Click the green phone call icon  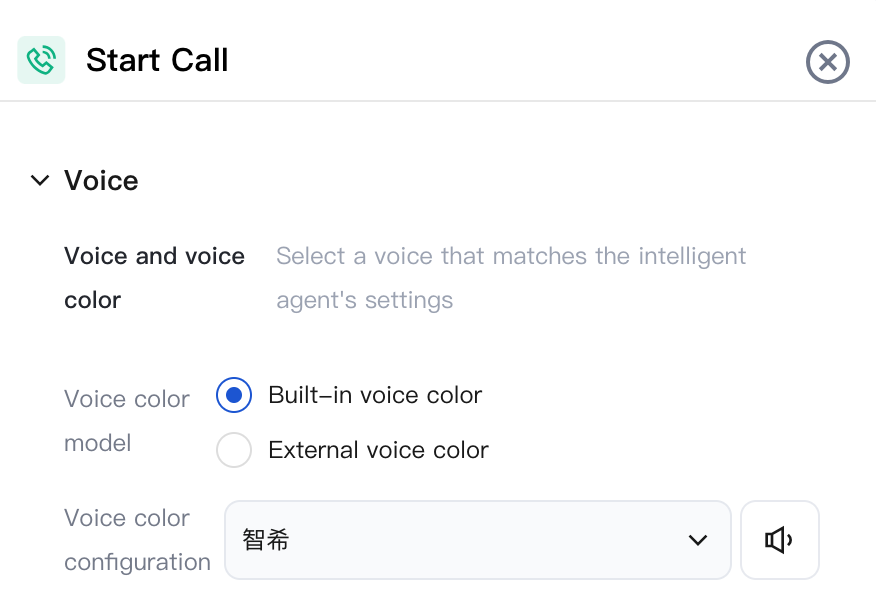(x=41, y=60)
